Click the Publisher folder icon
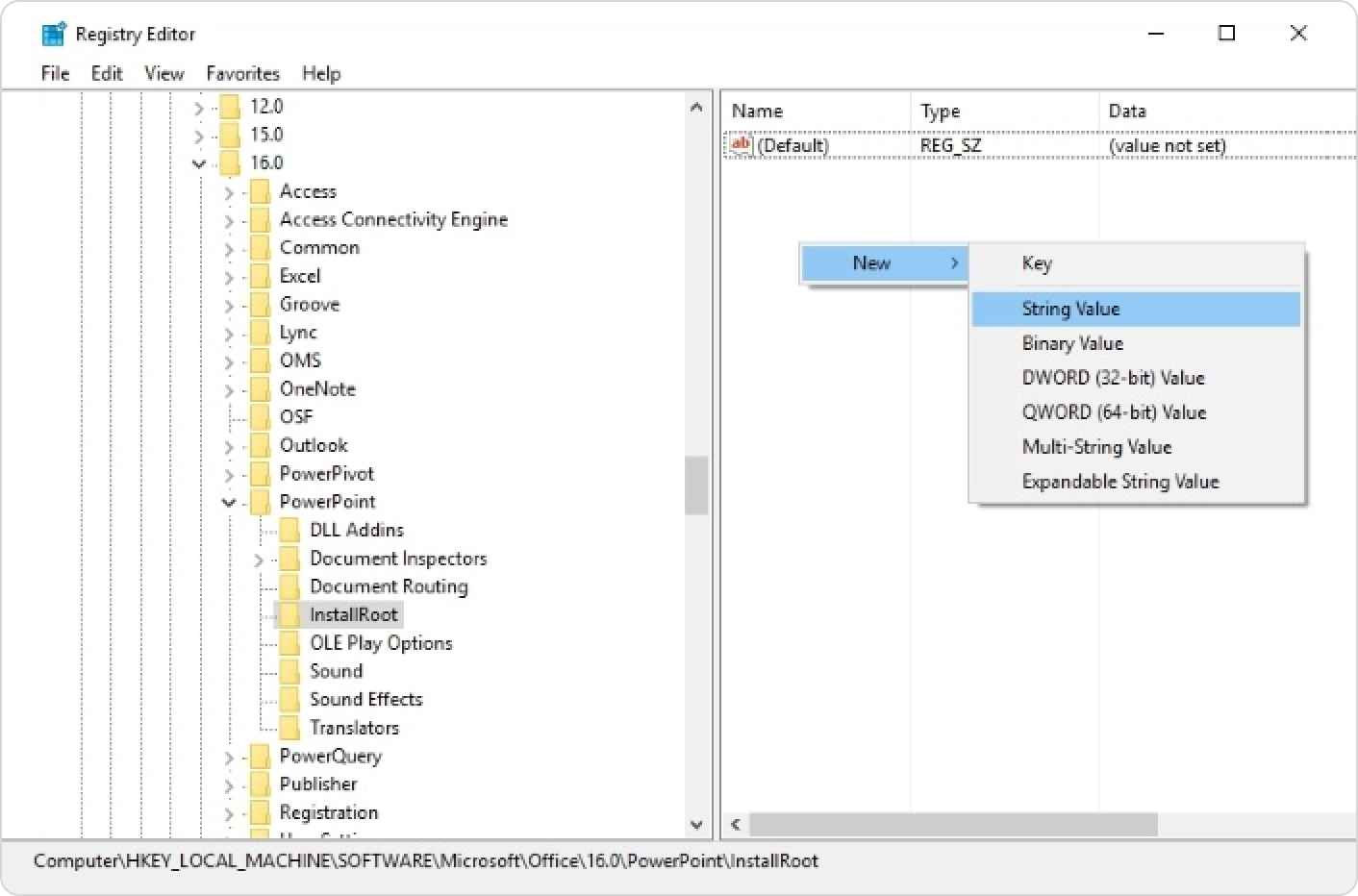This screenshot has height=896, width=1358. point(259,784)
